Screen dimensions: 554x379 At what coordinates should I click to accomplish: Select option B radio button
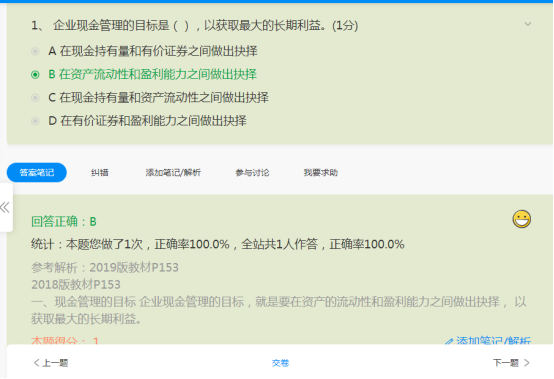coord(35,75)
